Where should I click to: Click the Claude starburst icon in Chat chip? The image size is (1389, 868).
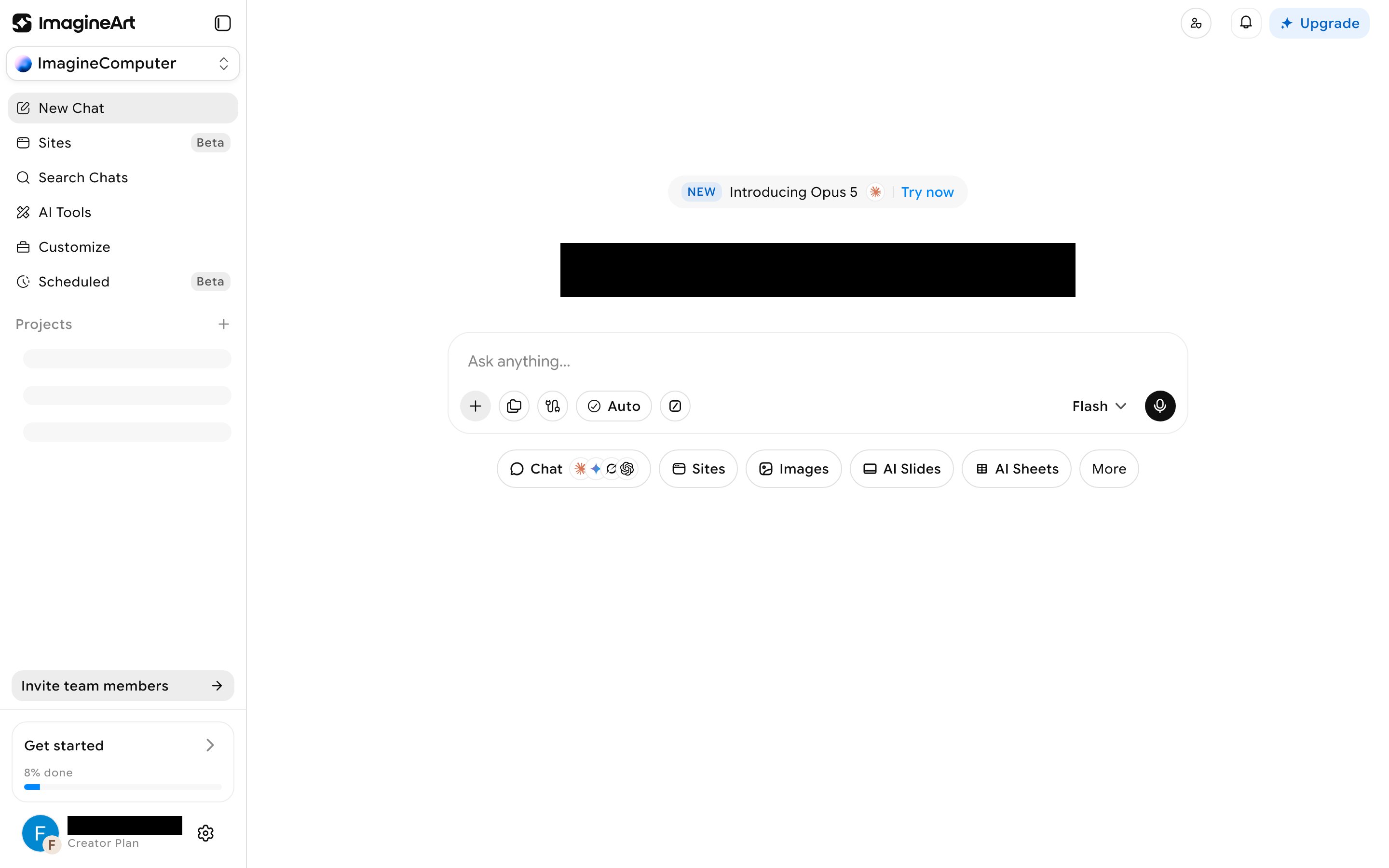coord(580,469)
